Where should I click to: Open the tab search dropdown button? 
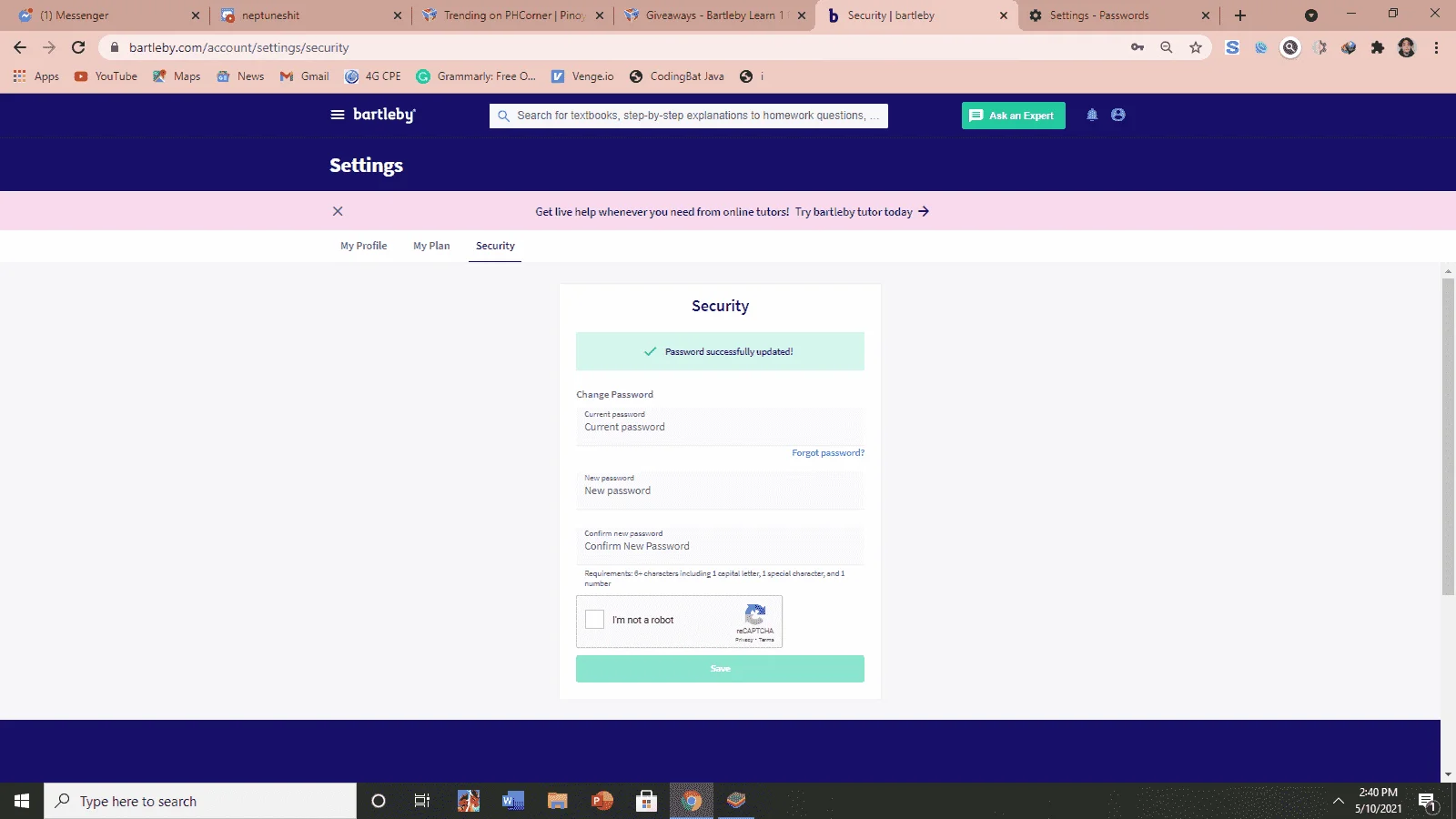pos(1311,15)
